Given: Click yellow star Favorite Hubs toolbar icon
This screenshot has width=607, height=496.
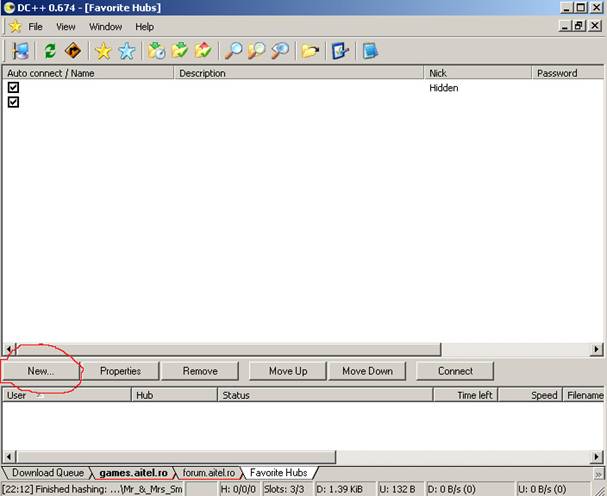Looking at the screenshot, I should coord(103,51).
